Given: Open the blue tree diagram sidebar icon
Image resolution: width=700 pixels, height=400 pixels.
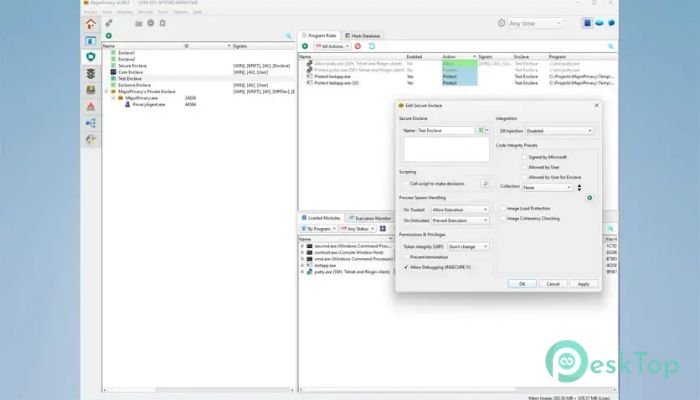Looking at the screenshot, I should pos(91,123).
